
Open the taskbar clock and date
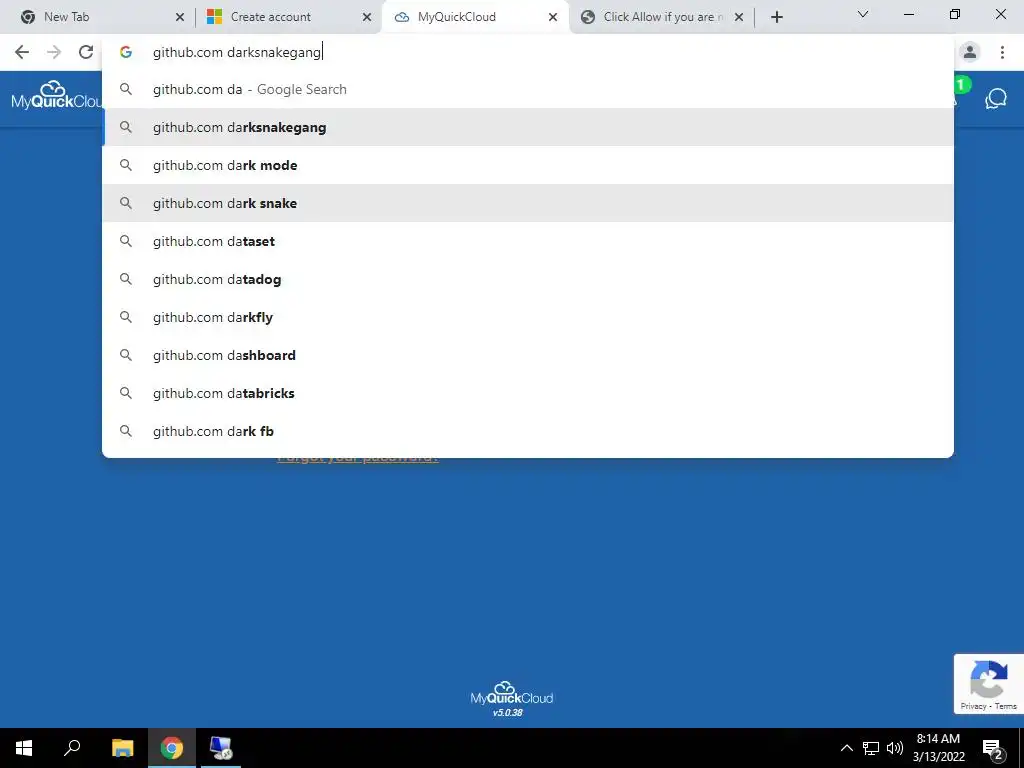coord(938,748)
